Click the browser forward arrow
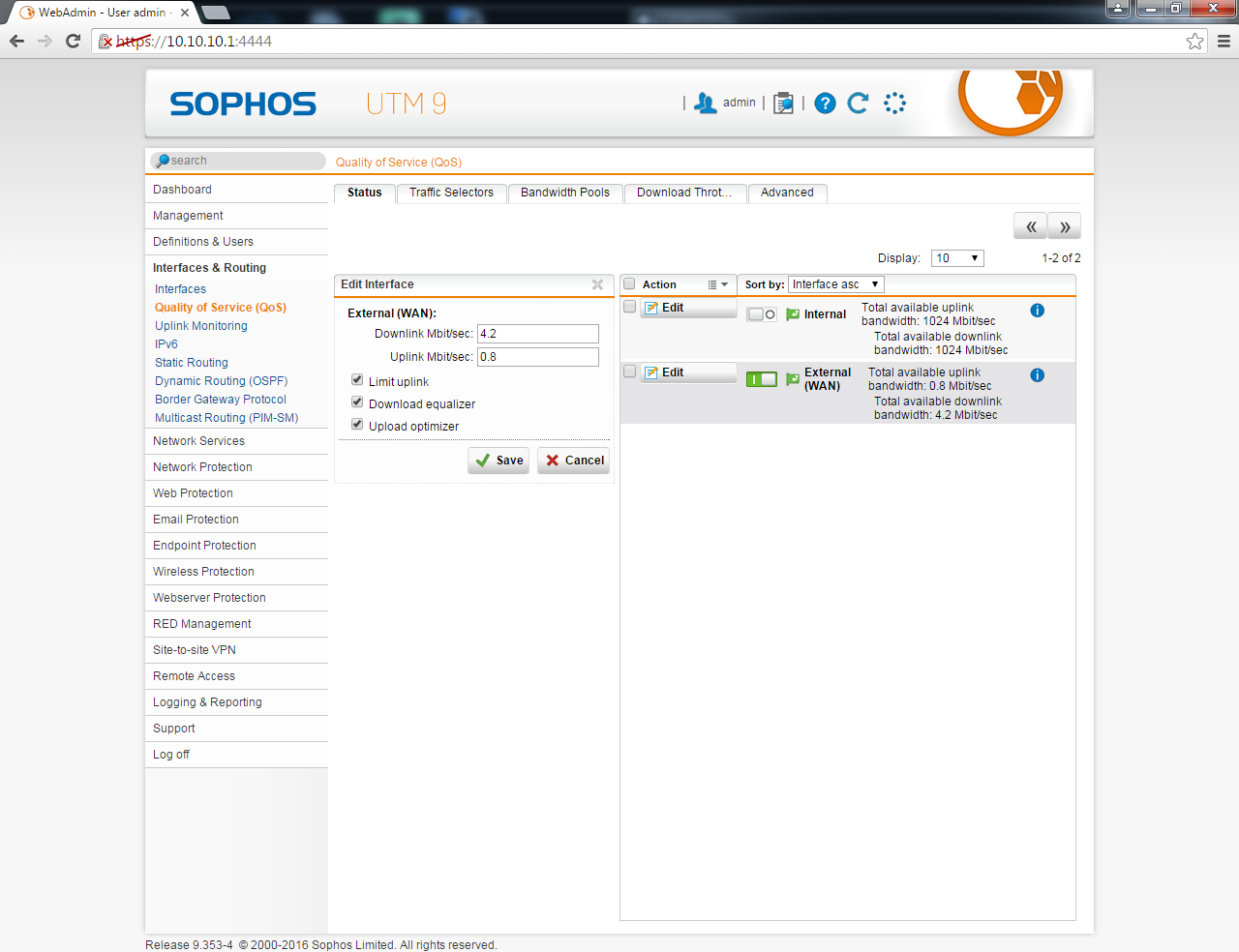The image size is (1239, 952). pyautogui.click(x=45, y=41)
